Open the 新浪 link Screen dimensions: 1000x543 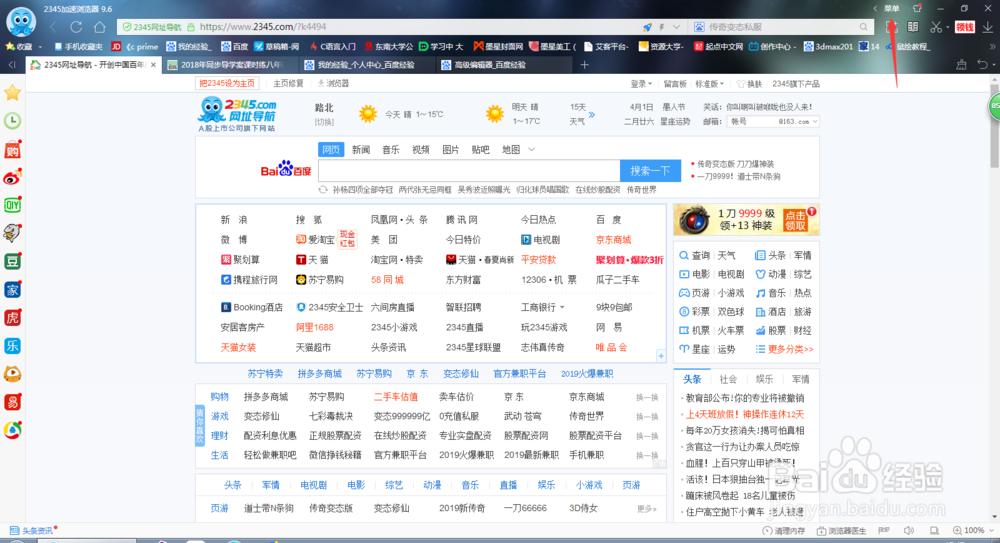point(234,219)
